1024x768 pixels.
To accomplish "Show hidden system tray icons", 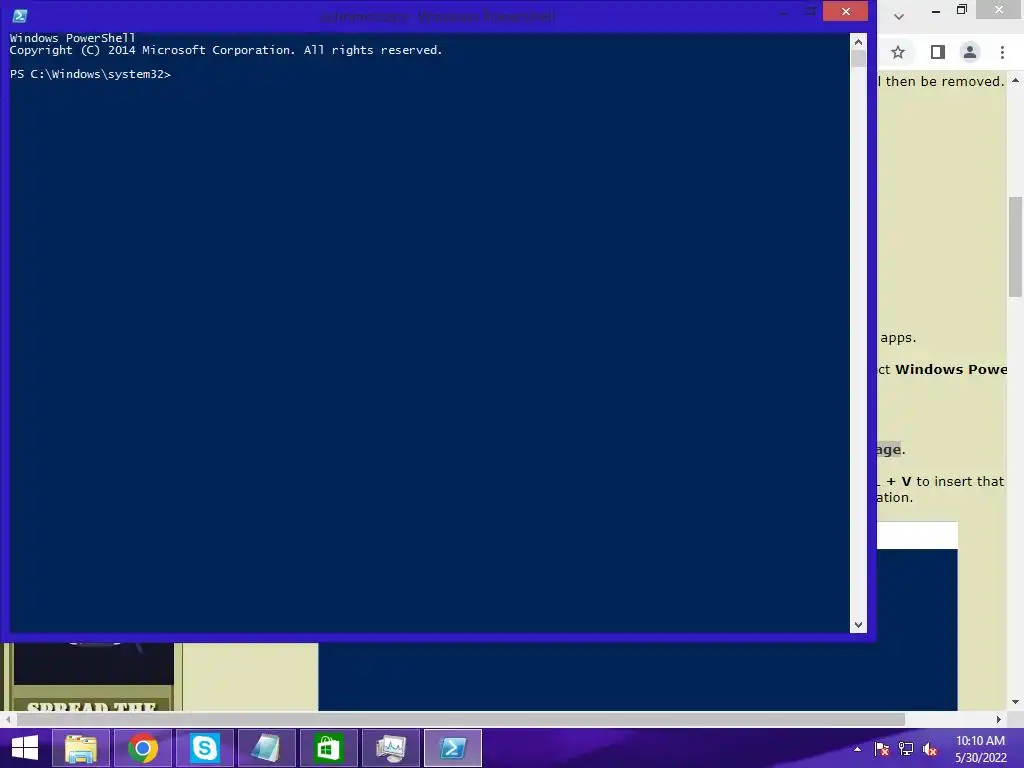I will tap(857, 749).
